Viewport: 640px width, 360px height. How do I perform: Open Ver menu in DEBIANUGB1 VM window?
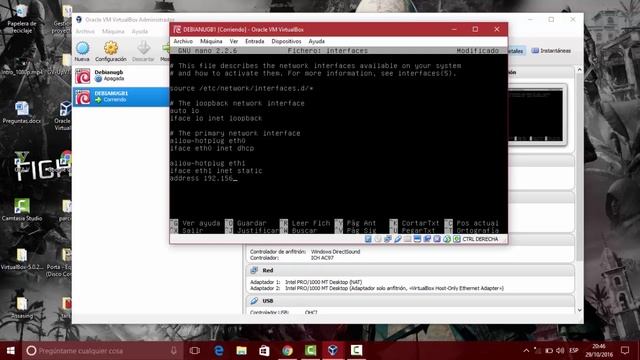click(x=233, y=41)
